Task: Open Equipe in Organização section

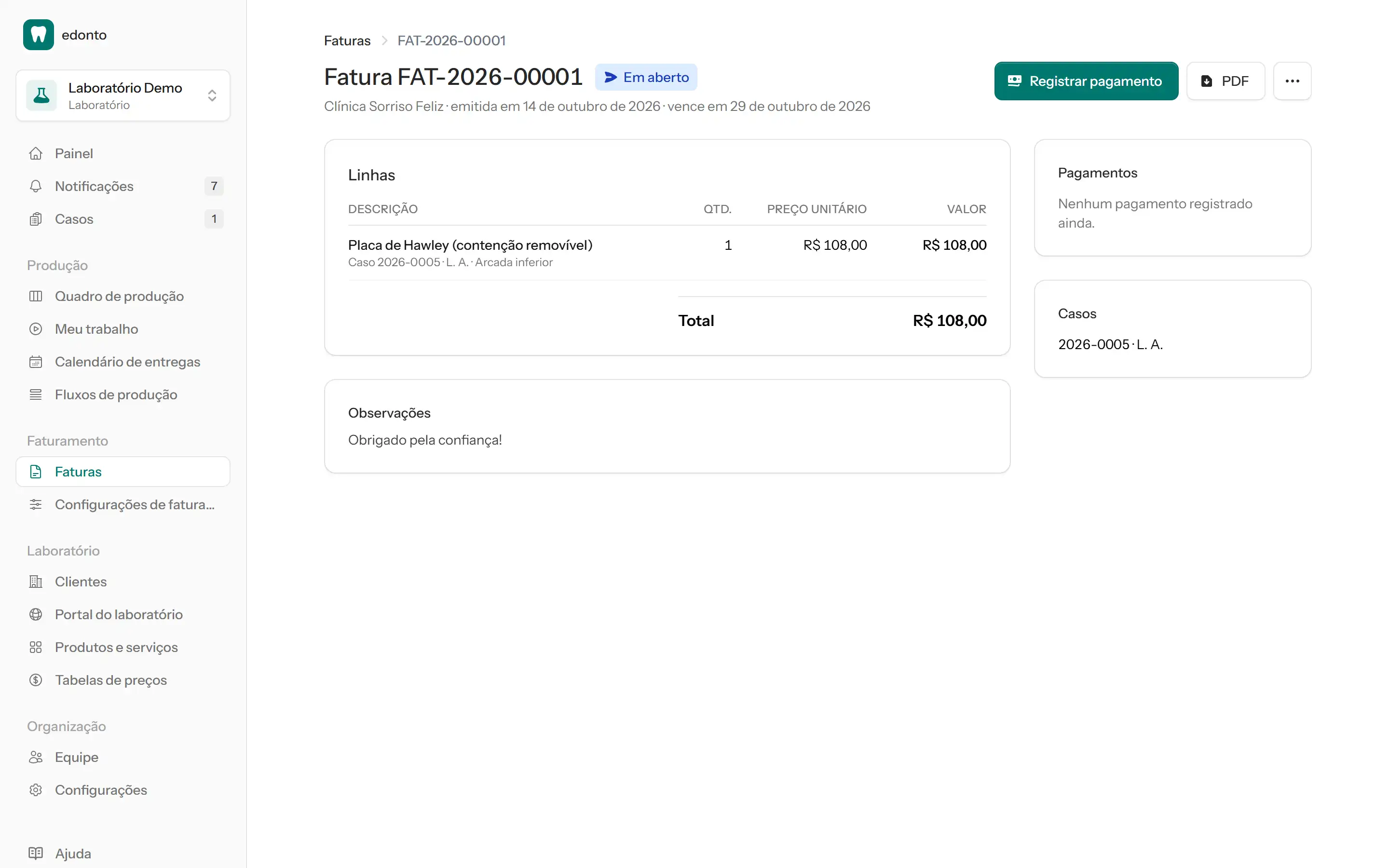Action: pyautogui.click(x=123, y=757)
